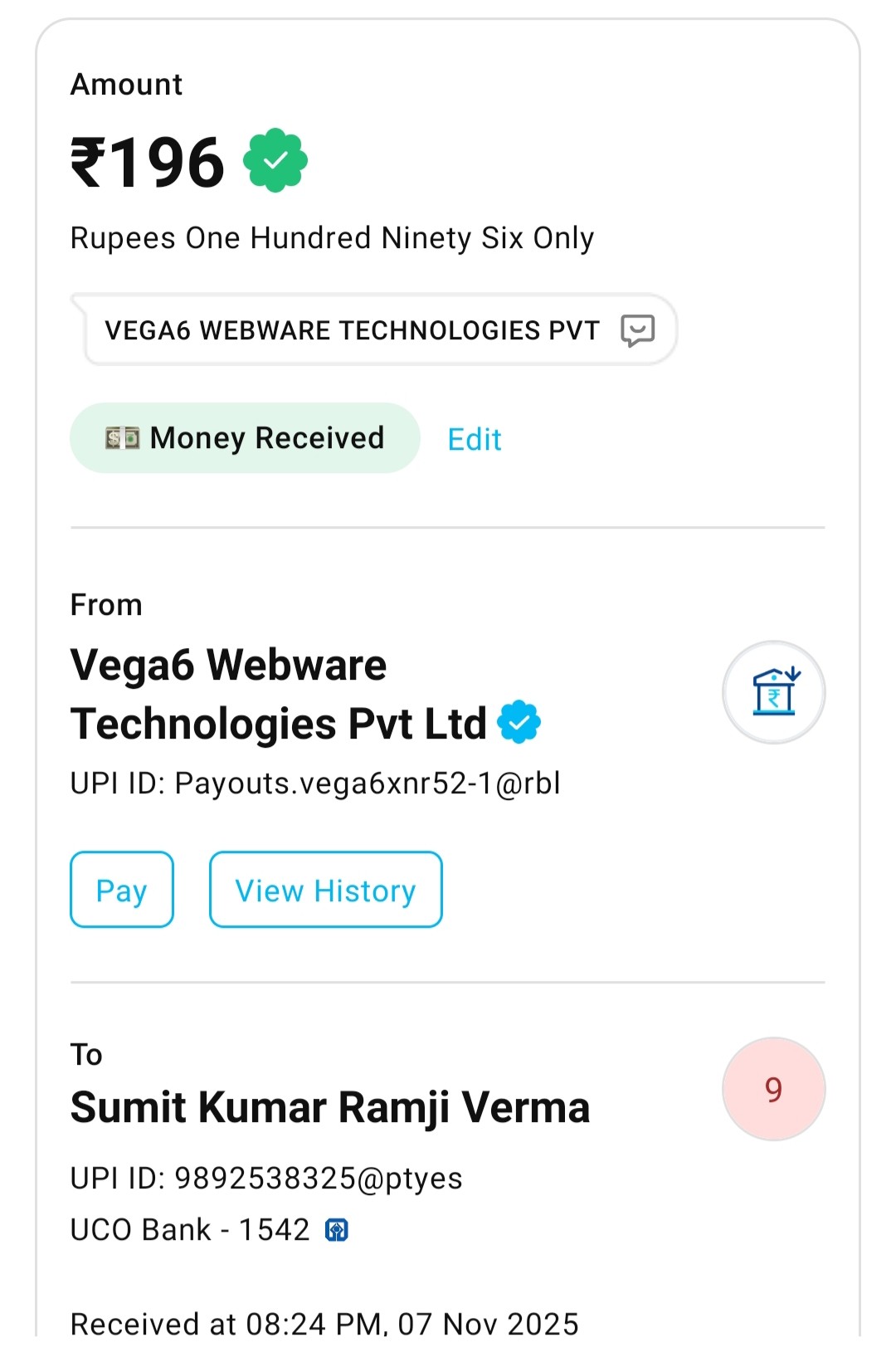Tap the message bubble icon in note
Screen dimensions: 896x1347
(637, 330)
